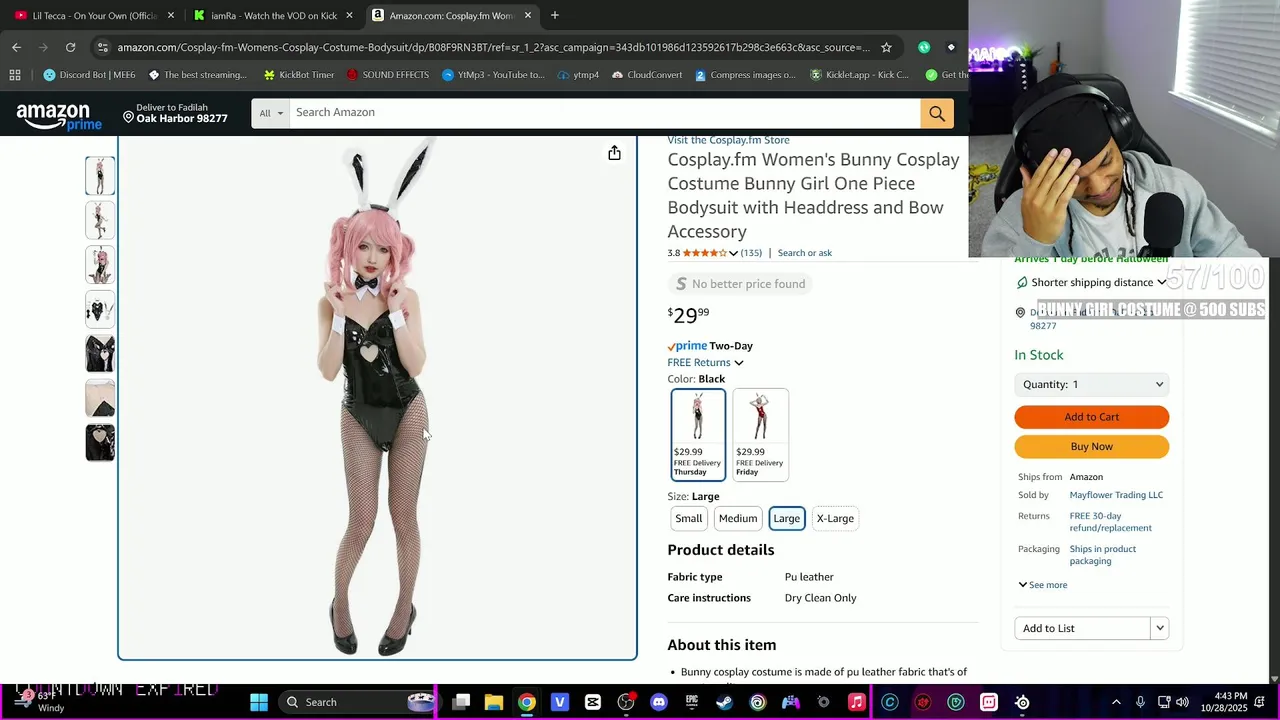The image size is (1280, 720).
Task: Bookmark this page with the star icon
Action: point(886,47)
